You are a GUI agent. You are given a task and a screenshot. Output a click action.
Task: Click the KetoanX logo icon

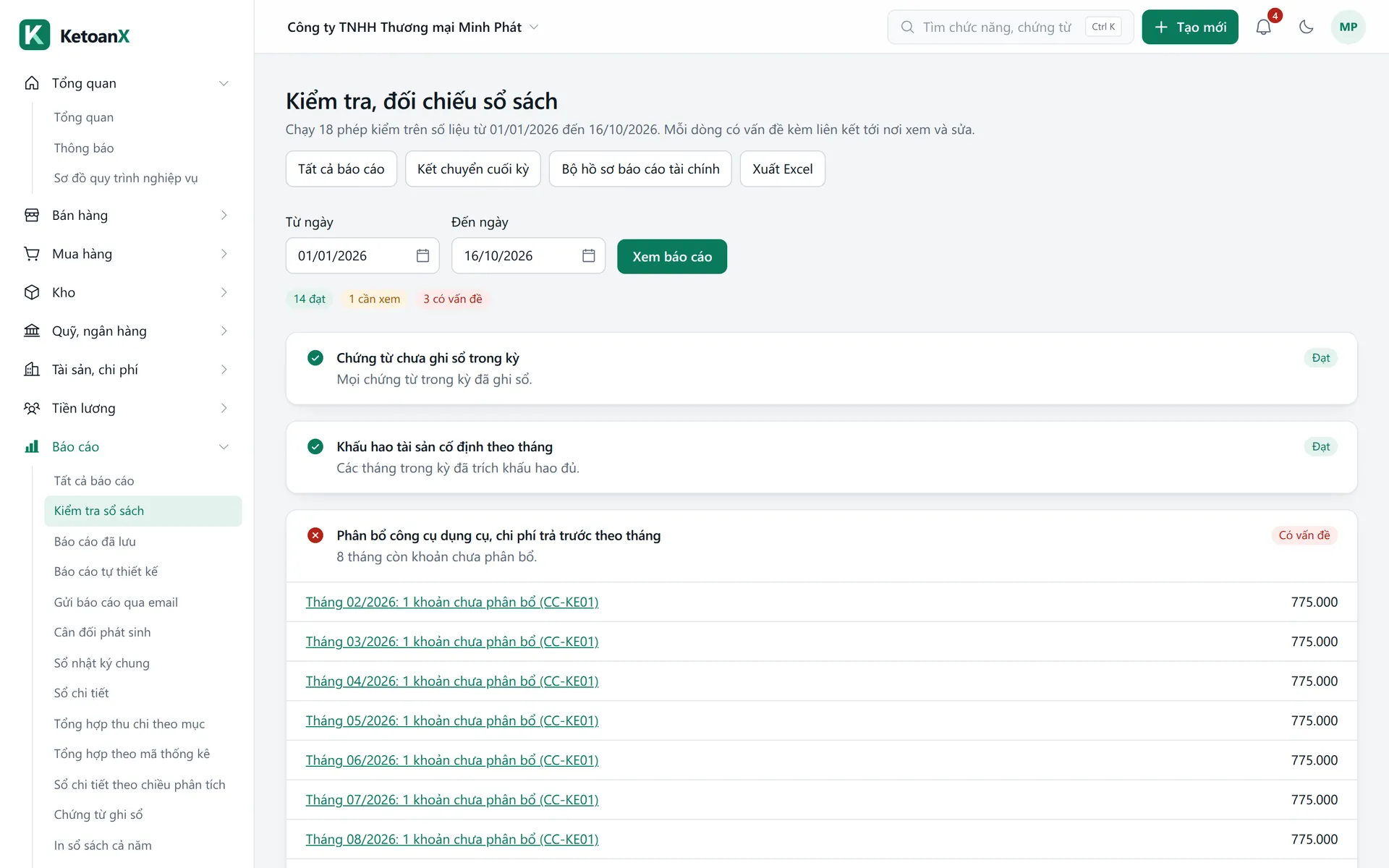click(x=35, y=35)
